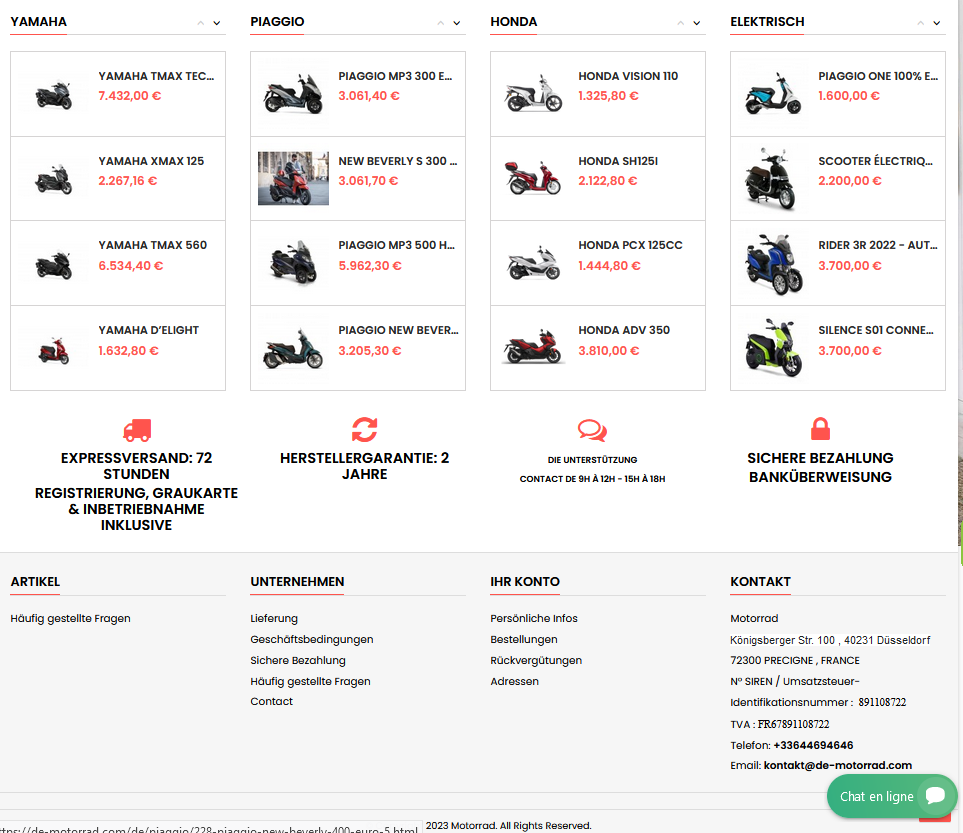Open the YAMAHA TMAX 560 product title

(152, 245)
